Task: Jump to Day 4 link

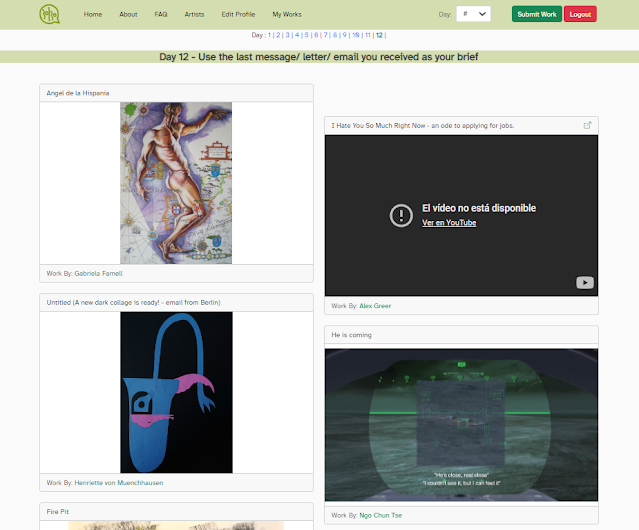Action: [x=297, y=35]
